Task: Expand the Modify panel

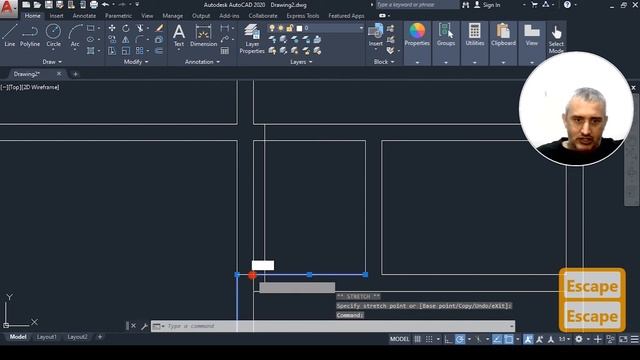Action: pos(136,62)
